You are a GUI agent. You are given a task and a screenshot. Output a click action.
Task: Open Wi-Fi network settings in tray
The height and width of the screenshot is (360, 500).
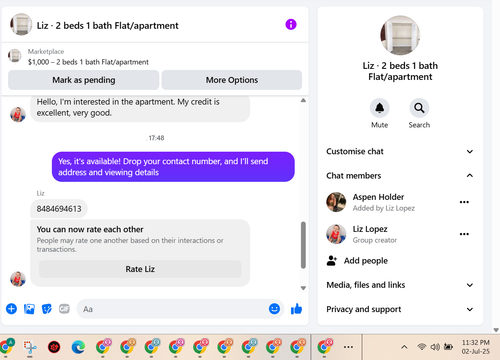click(422, 347)
